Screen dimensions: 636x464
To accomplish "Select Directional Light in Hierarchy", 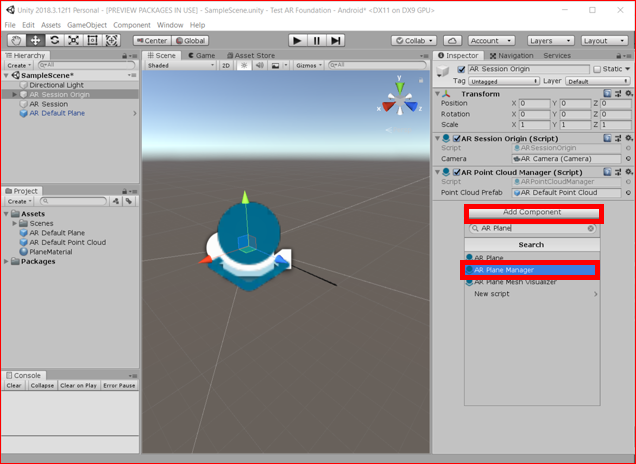I will pyautogui.click(x=56, y=85).
